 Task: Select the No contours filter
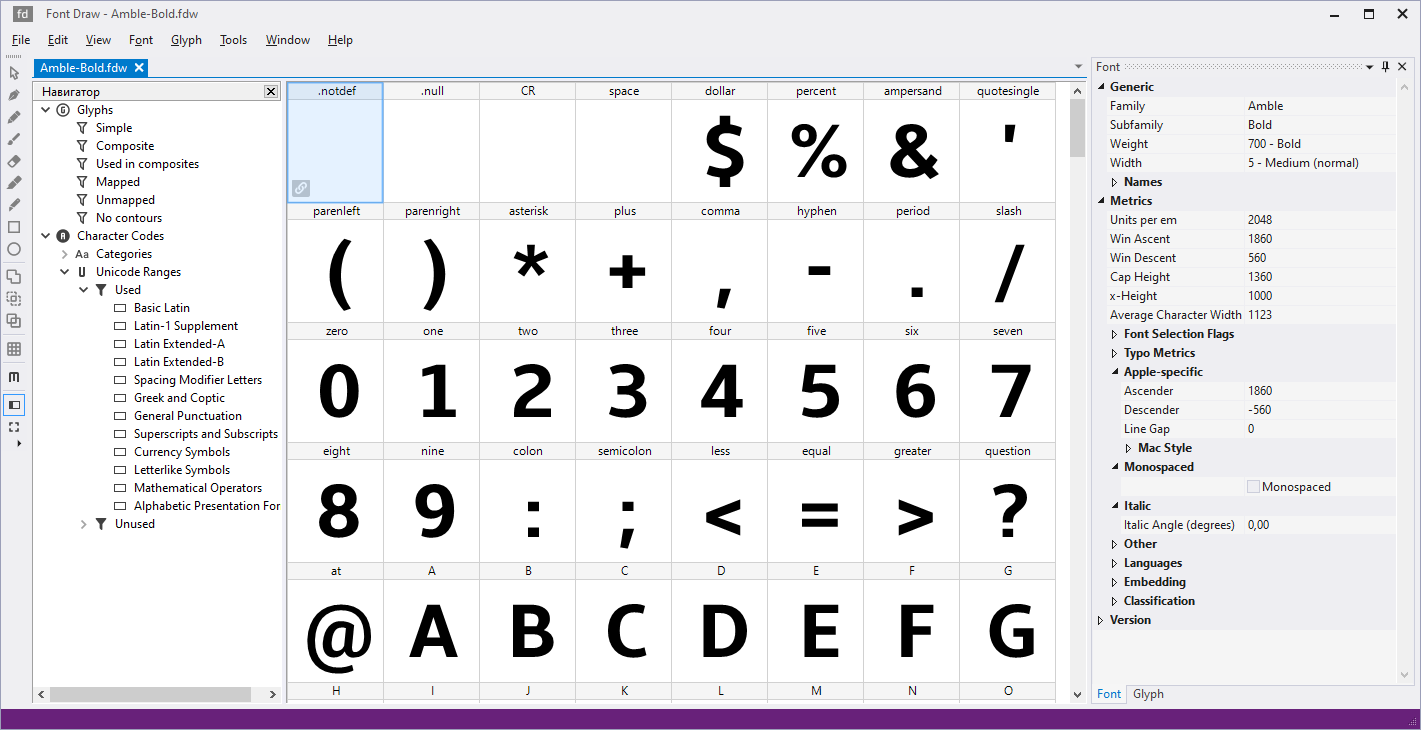129,218
